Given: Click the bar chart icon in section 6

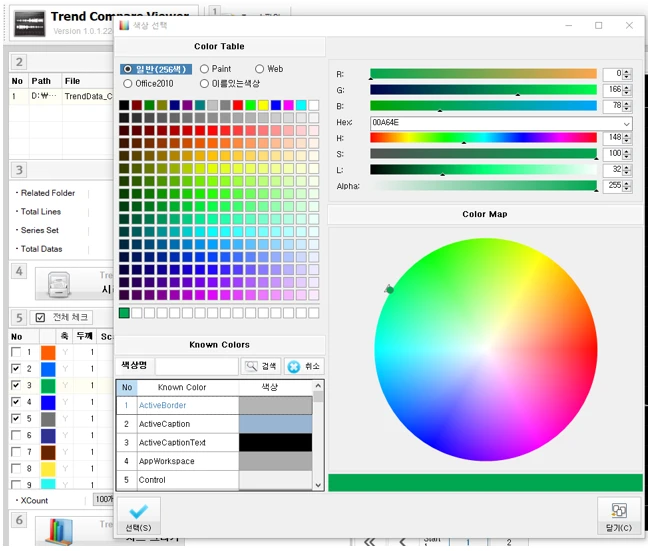Looking at the screenshot, I should pyautogui.click(x=59, y=531).
